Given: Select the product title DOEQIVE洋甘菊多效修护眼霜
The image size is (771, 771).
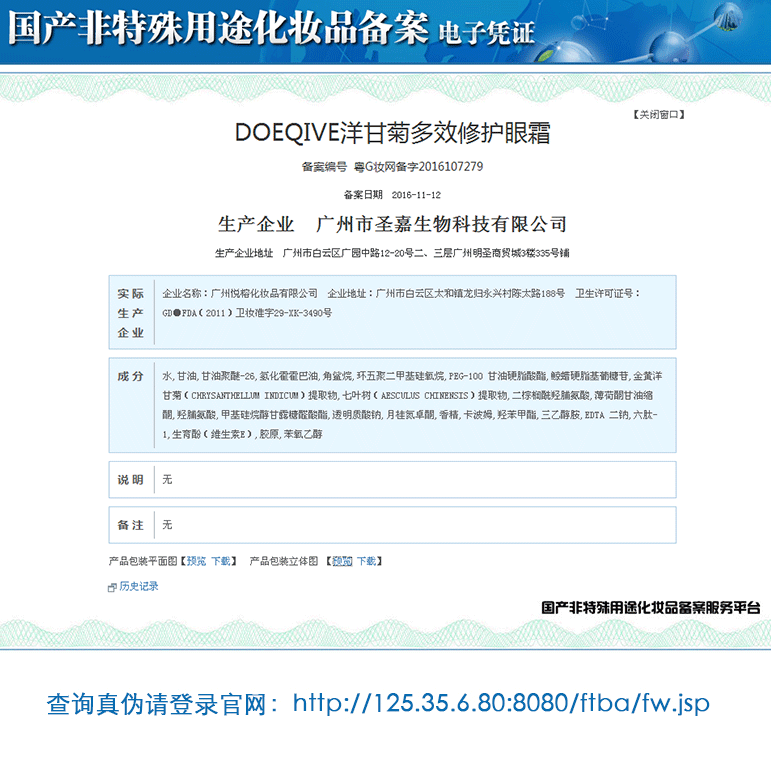Looking at the screenshot, I should click(392, 133).
